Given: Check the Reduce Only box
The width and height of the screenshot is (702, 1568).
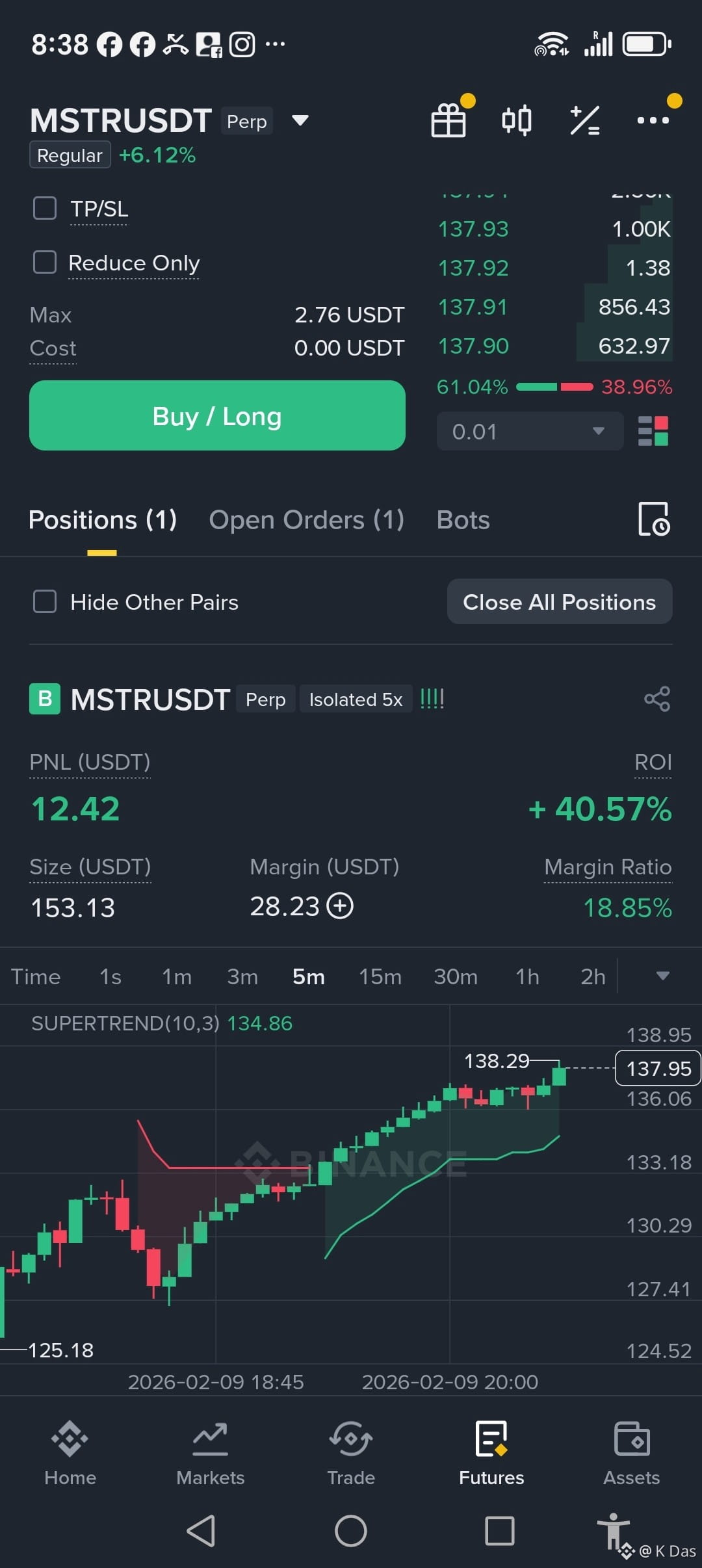Looking at the screenshot, I should [45, 263].
